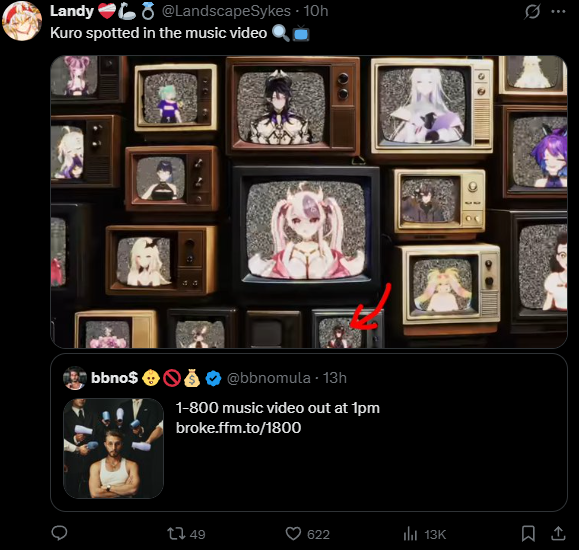The image size is (579, 550).
Task: Click the bbno$ display name
Action: click(x=114, y=378)
